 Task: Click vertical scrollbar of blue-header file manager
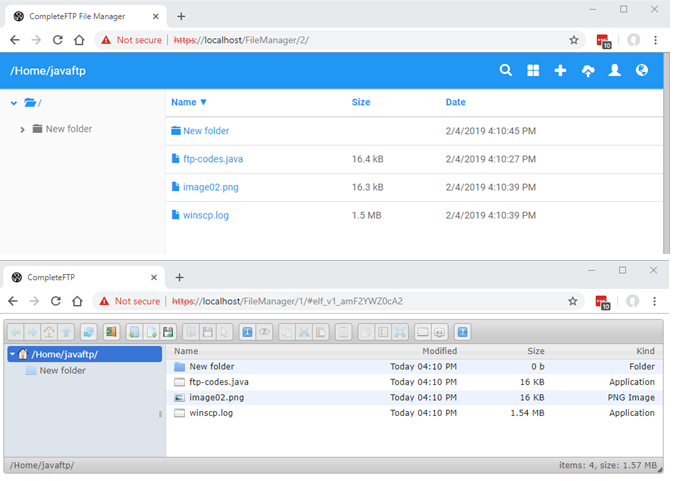(x=666, y=152)
